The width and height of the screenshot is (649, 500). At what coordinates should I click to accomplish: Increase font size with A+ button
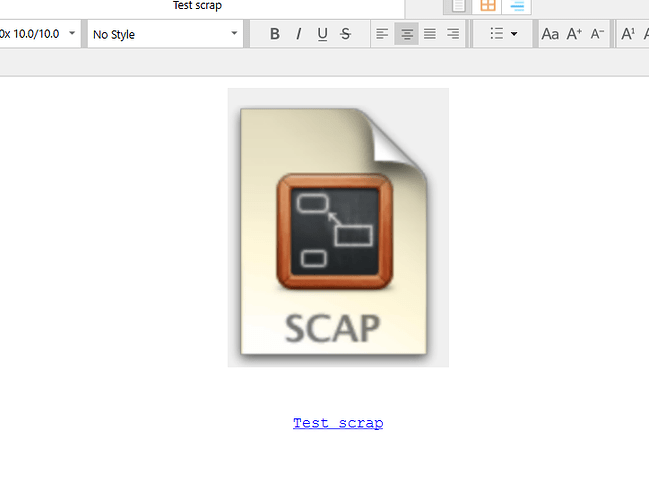tap(574, 34)
